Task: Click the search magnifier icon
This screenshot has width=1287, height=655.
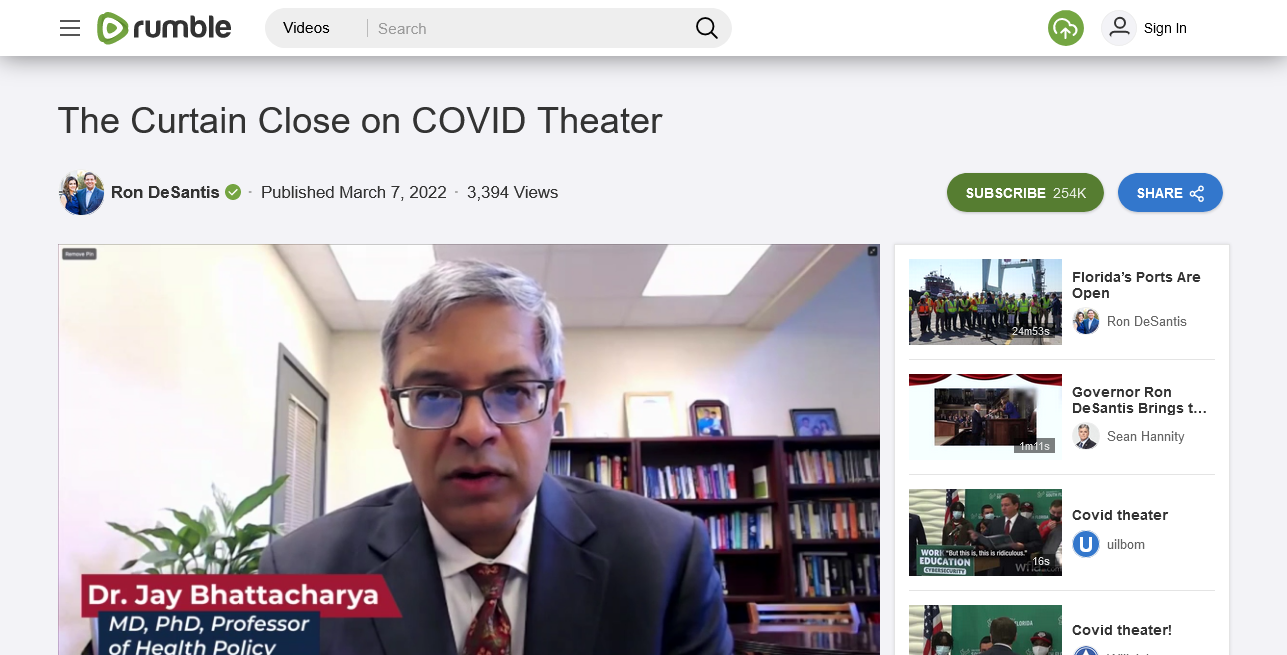Action: 707,28
